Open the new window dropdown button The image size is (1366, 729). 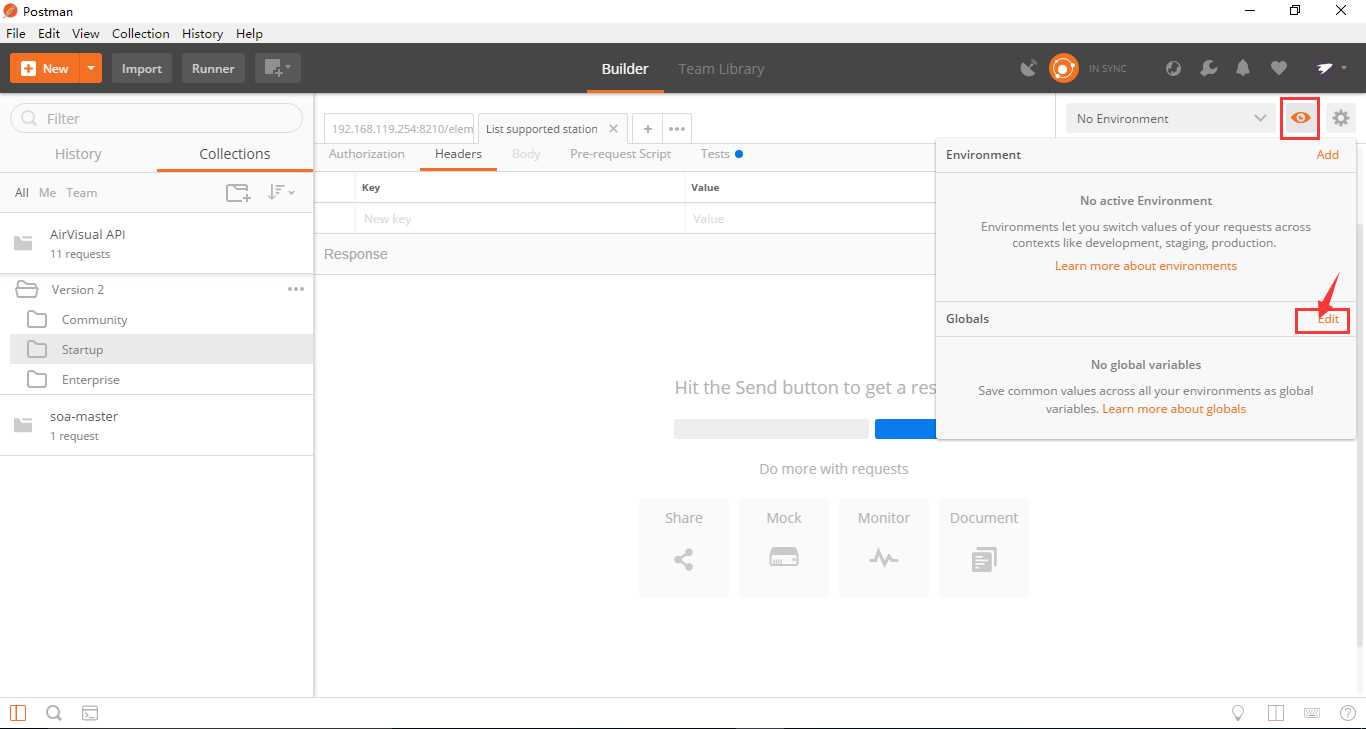[277, 68]
